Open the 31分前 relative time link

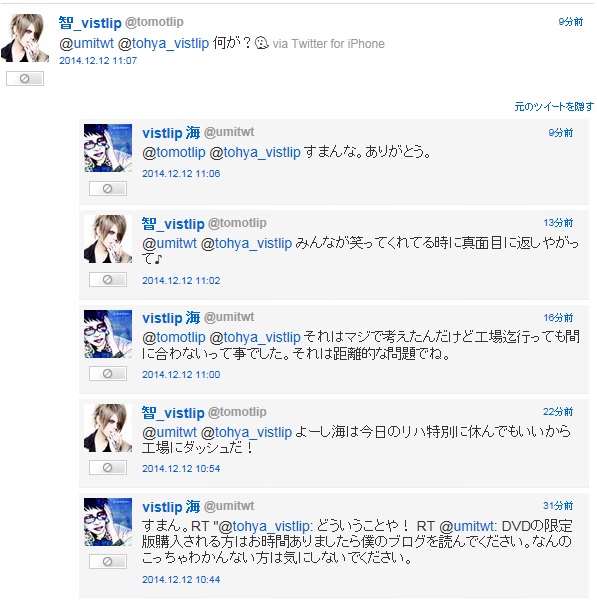pyautogui.click(x=558, y=506)
